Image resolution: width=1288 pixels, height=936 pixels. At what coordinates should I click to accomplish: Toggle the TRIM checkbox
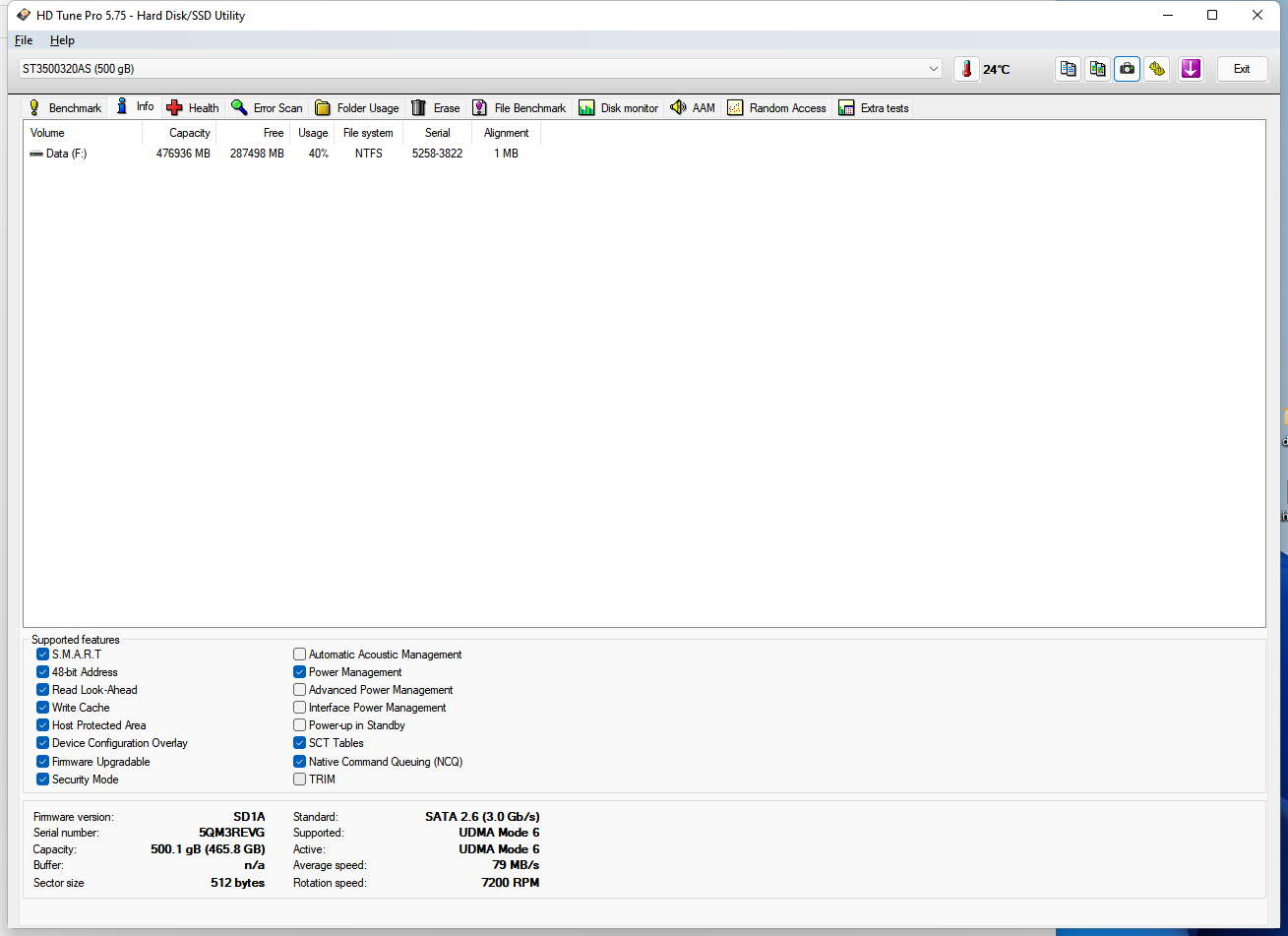(x=300, y=780)
